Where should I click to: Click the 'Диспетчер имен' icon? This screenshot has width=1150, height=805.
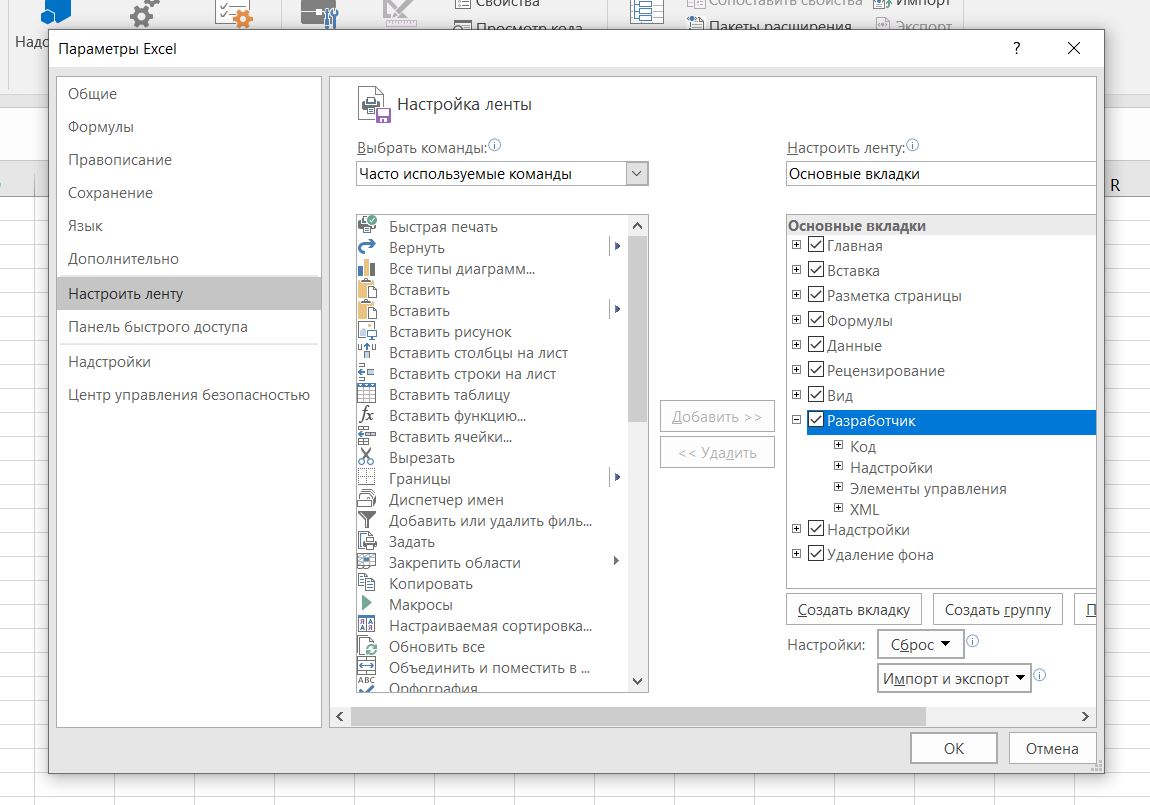(367, 499)
